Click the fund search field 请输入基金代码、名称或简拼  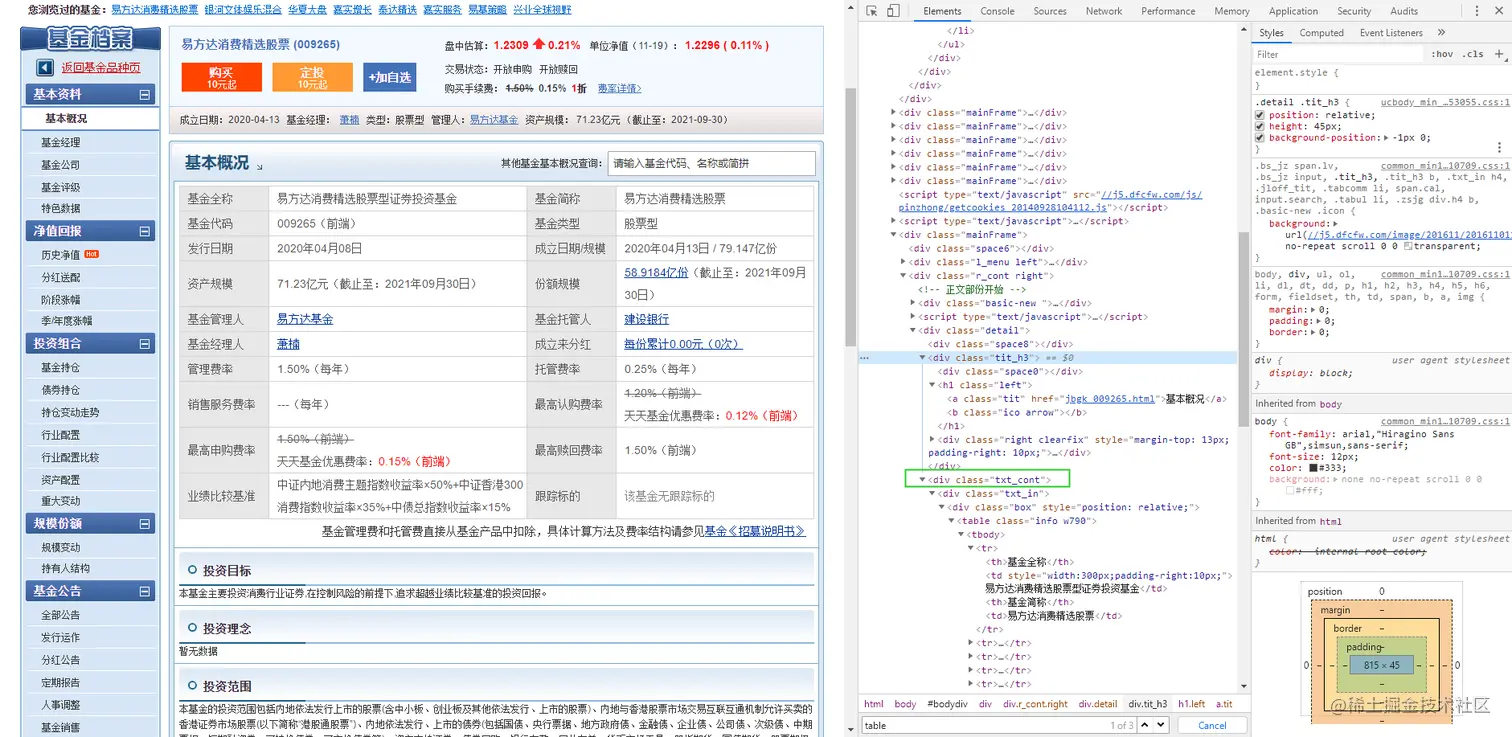[711, 163]
